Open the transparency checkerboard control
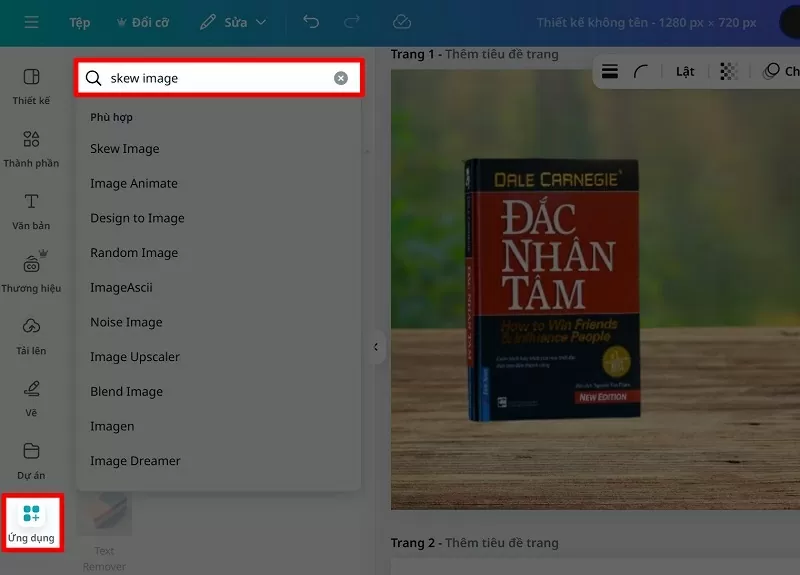This screenshot has width=800, height=575. pos(729,71)
